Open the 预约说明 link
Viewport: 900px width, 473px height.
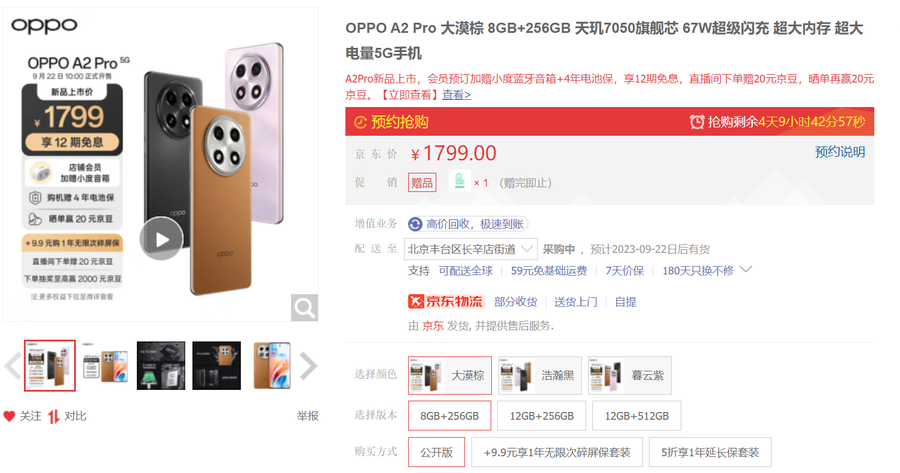click(x=840, y=152)
